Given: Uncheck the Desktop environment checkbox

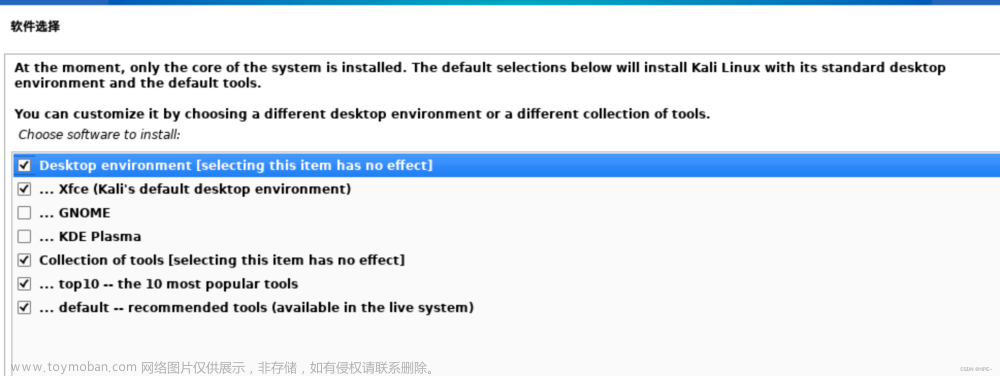Looking at the screenshot, I should (x=24, y=166).
